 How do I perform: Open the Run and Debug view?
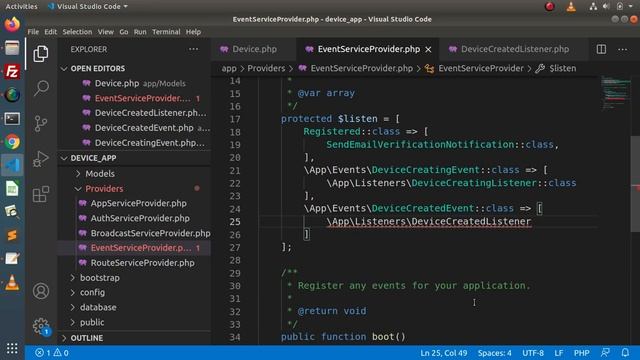41,159
